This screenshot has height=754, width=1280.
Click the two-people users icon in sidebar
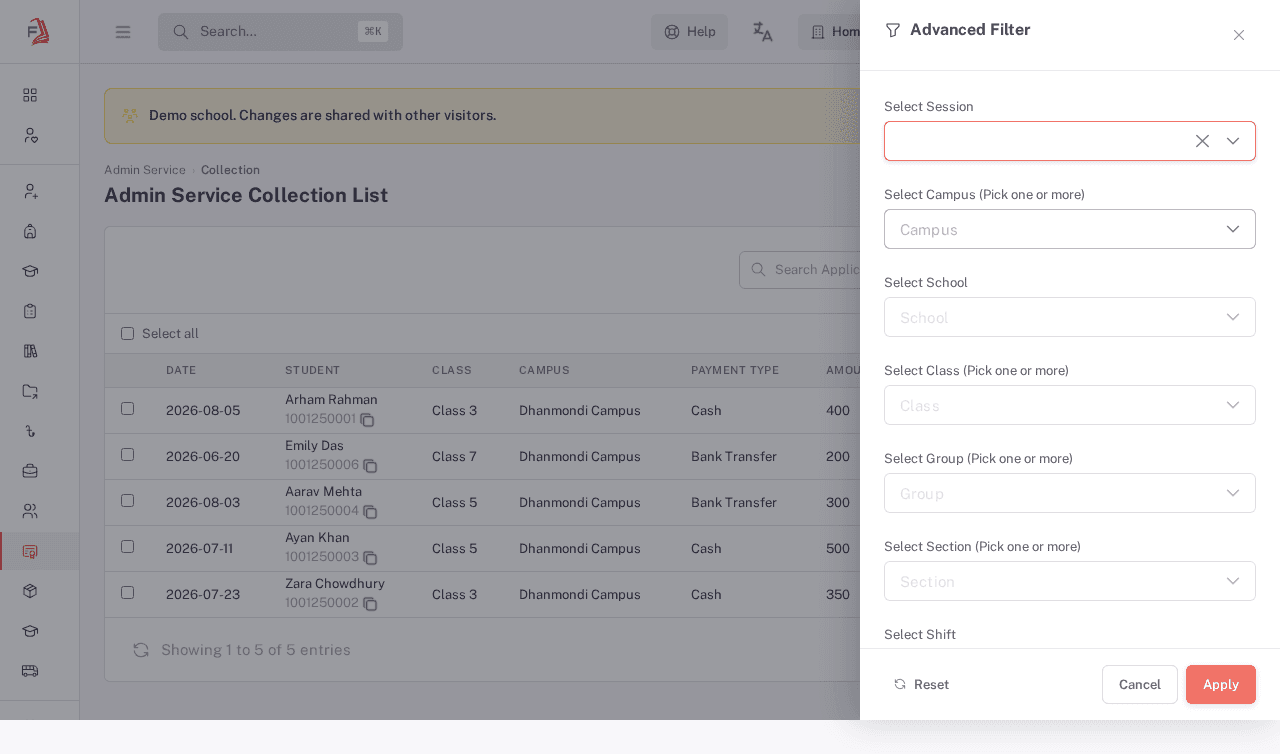click(x=30, y=511)
